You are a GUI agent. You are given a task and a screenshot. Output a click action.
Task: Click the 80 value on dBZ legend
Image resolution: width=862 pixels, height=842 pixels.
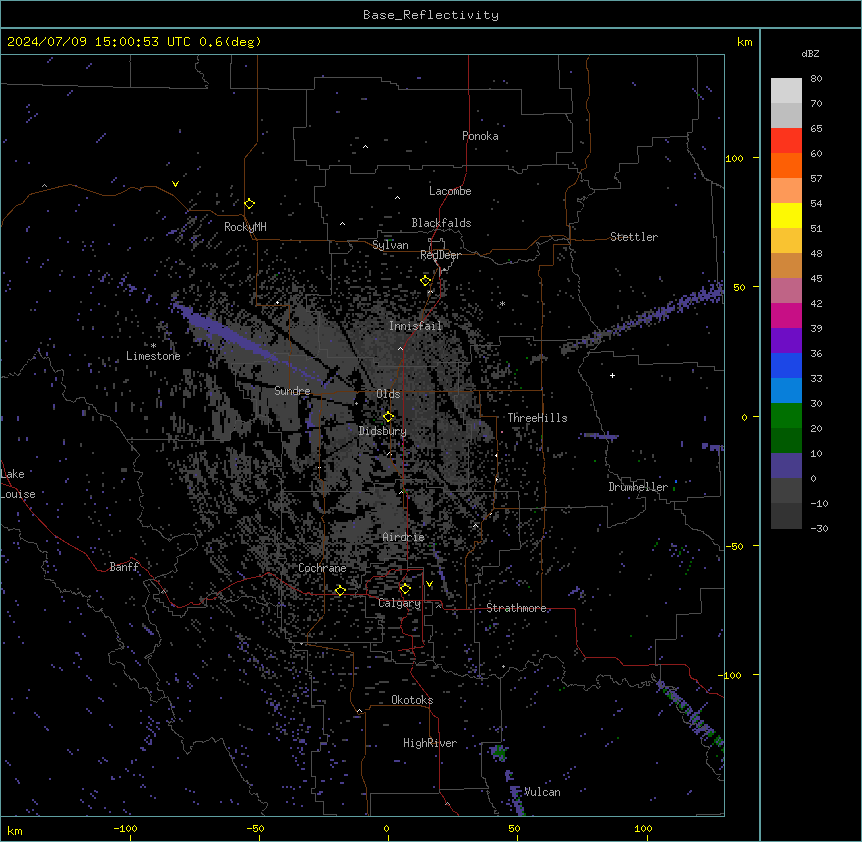(816, 79)
